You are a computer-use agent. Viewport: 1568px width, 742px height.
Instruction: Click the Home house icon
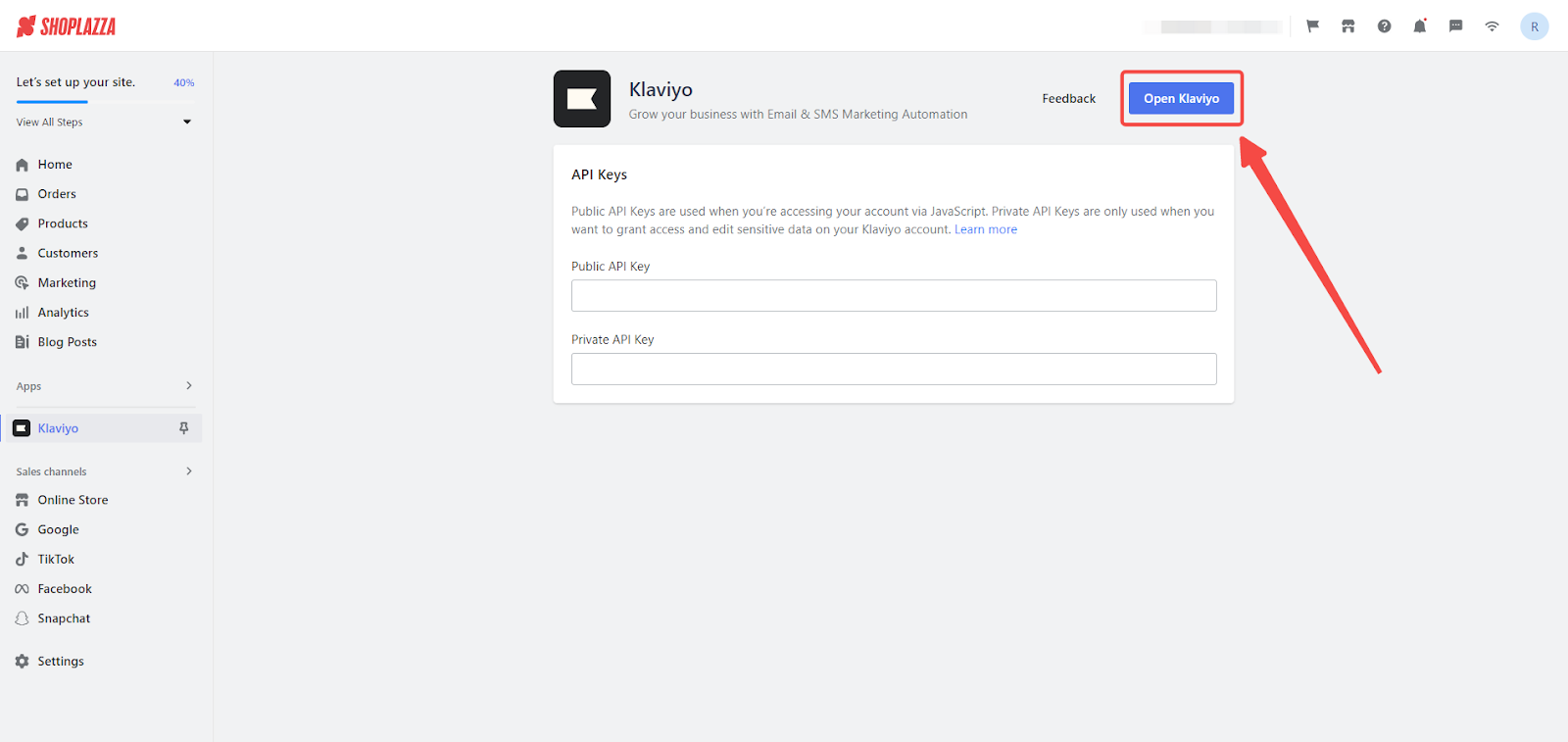point(22,165)
